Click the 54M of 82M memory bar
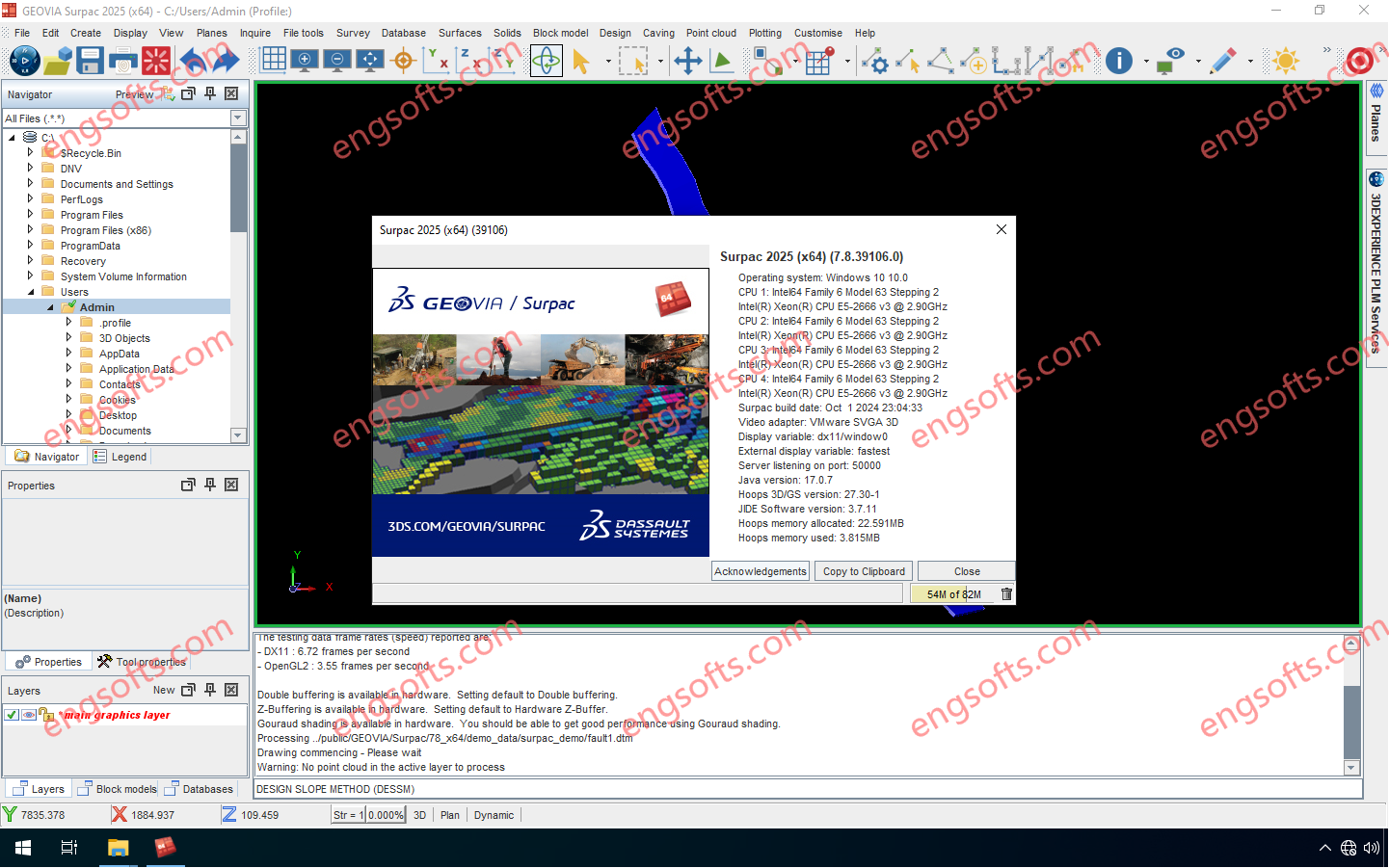 pyautogui.click(x=953, y=594)
